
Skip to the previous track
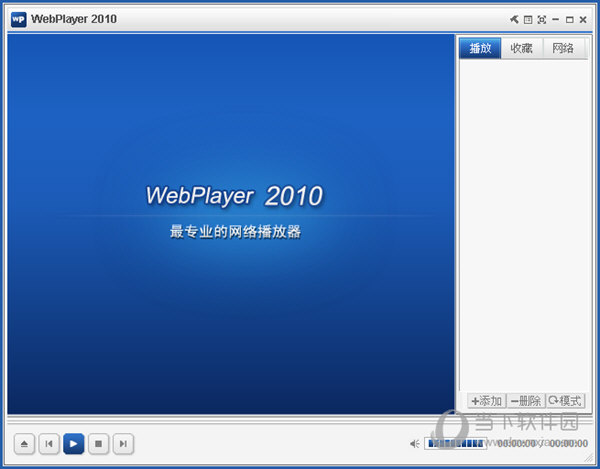click(49, 444)
